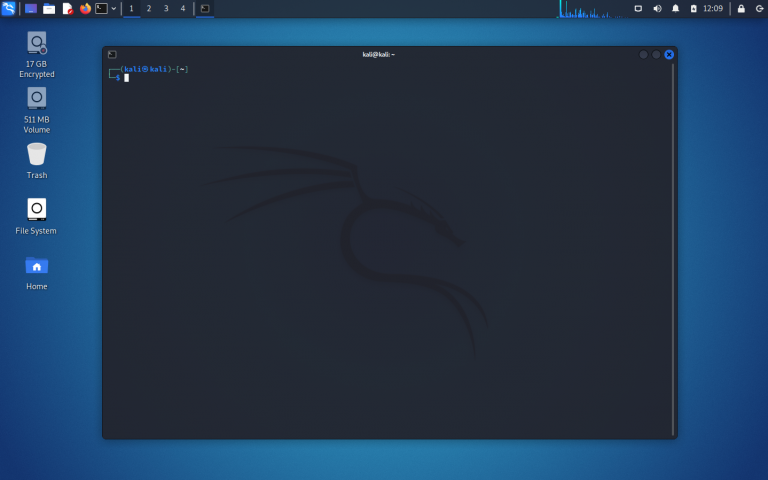Click the show desktop panel icon
This screenshot has width=768, height=480.
click(x=31, y=8)
